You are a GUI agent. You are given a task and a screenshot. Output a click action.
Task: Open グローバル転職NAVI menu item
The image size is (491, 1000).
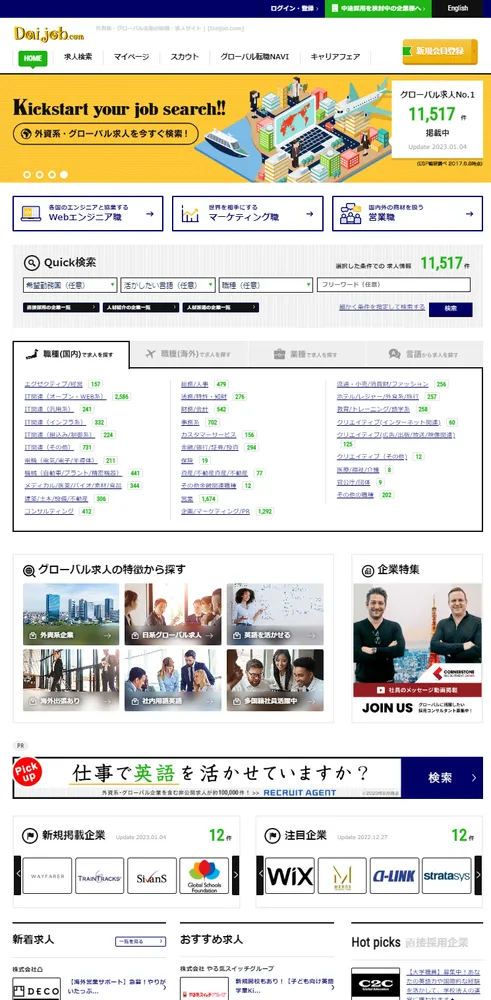254,57
